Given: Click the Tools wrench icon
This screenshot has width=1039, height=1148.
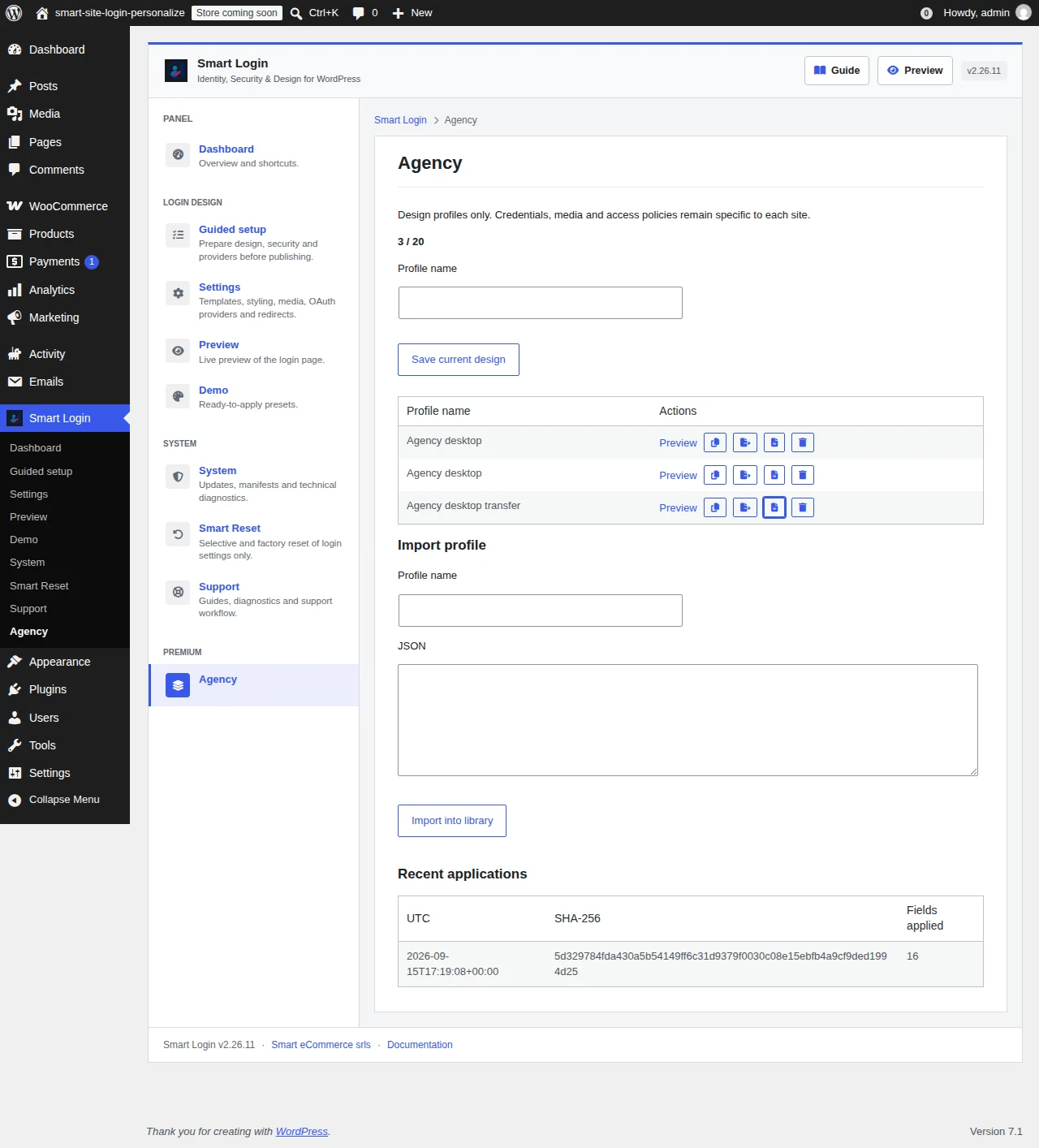Looking at the screenshot, I should [15, 745].
